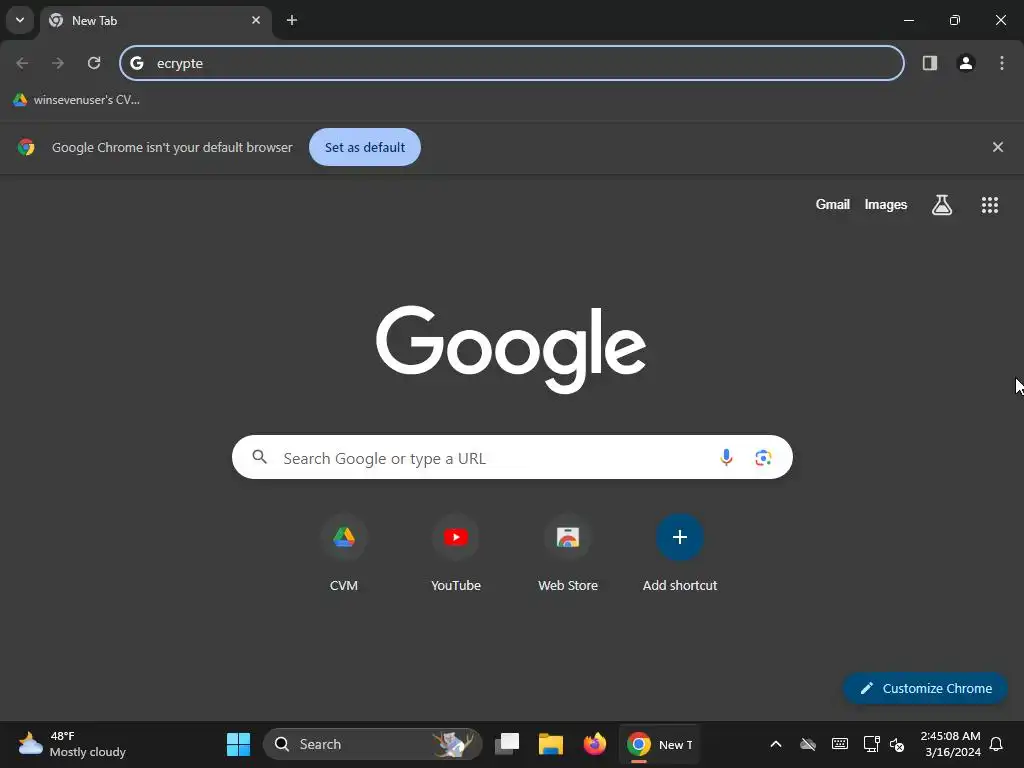
Task: Click the address bar containing ecrypte
Action: pos(512,63)
